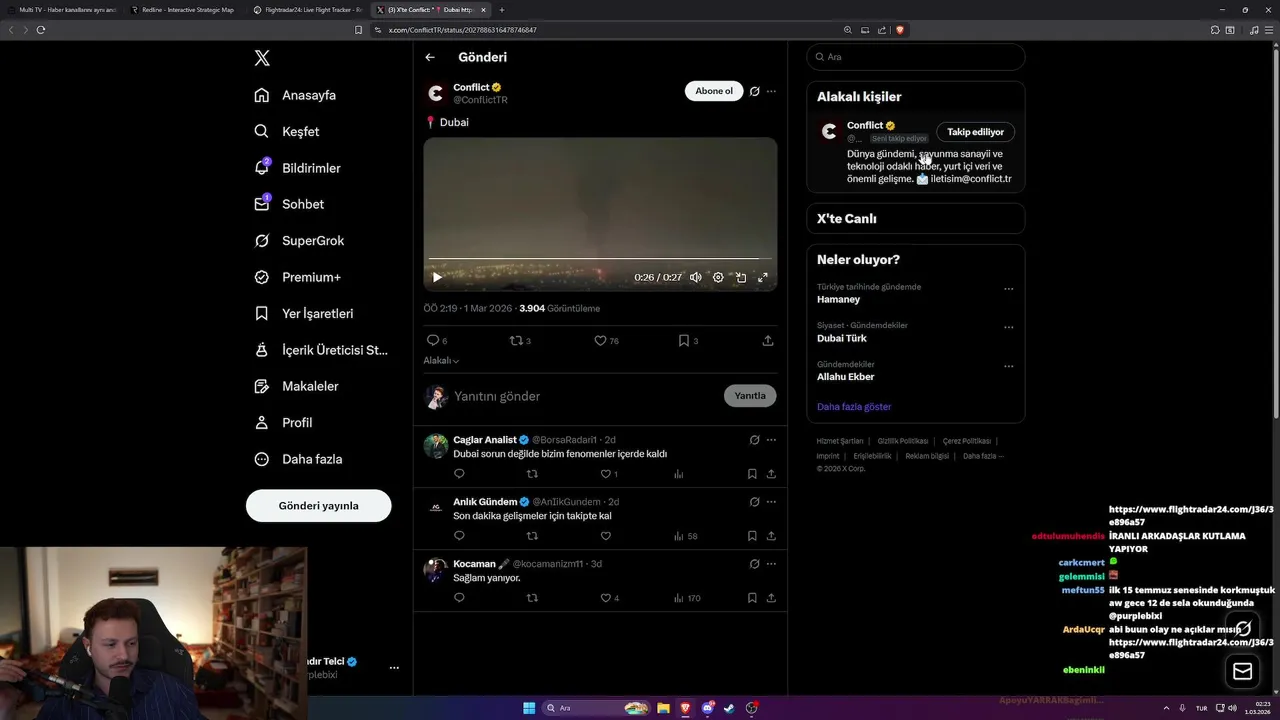Image resolution: width=1280 pixels, height=720 pixels.
Task: Share the Conflict post
Action: (768, 340)
